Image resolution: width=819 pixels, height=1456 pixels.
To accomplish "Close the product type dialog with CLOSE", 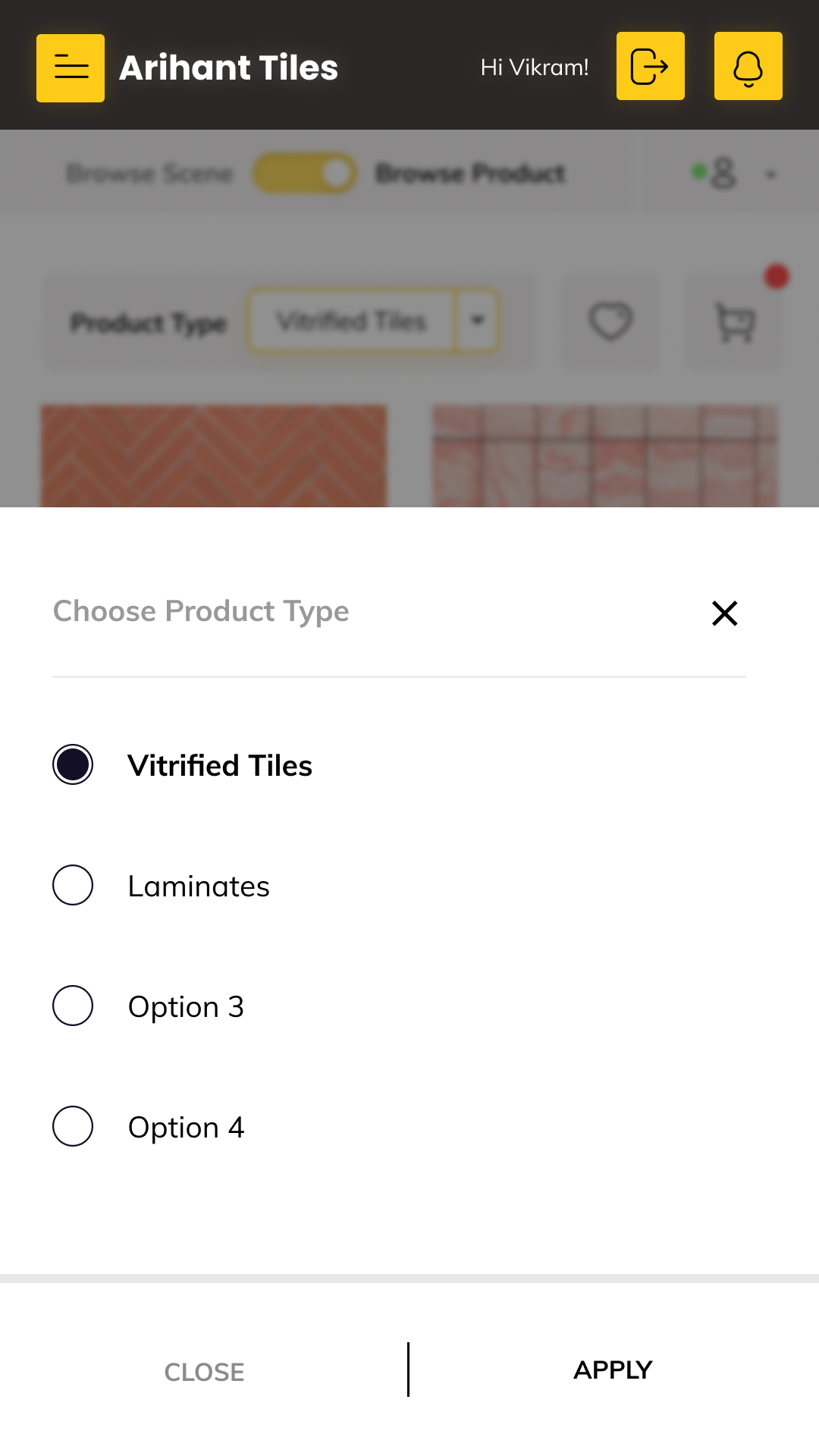I will (203, 1371).
